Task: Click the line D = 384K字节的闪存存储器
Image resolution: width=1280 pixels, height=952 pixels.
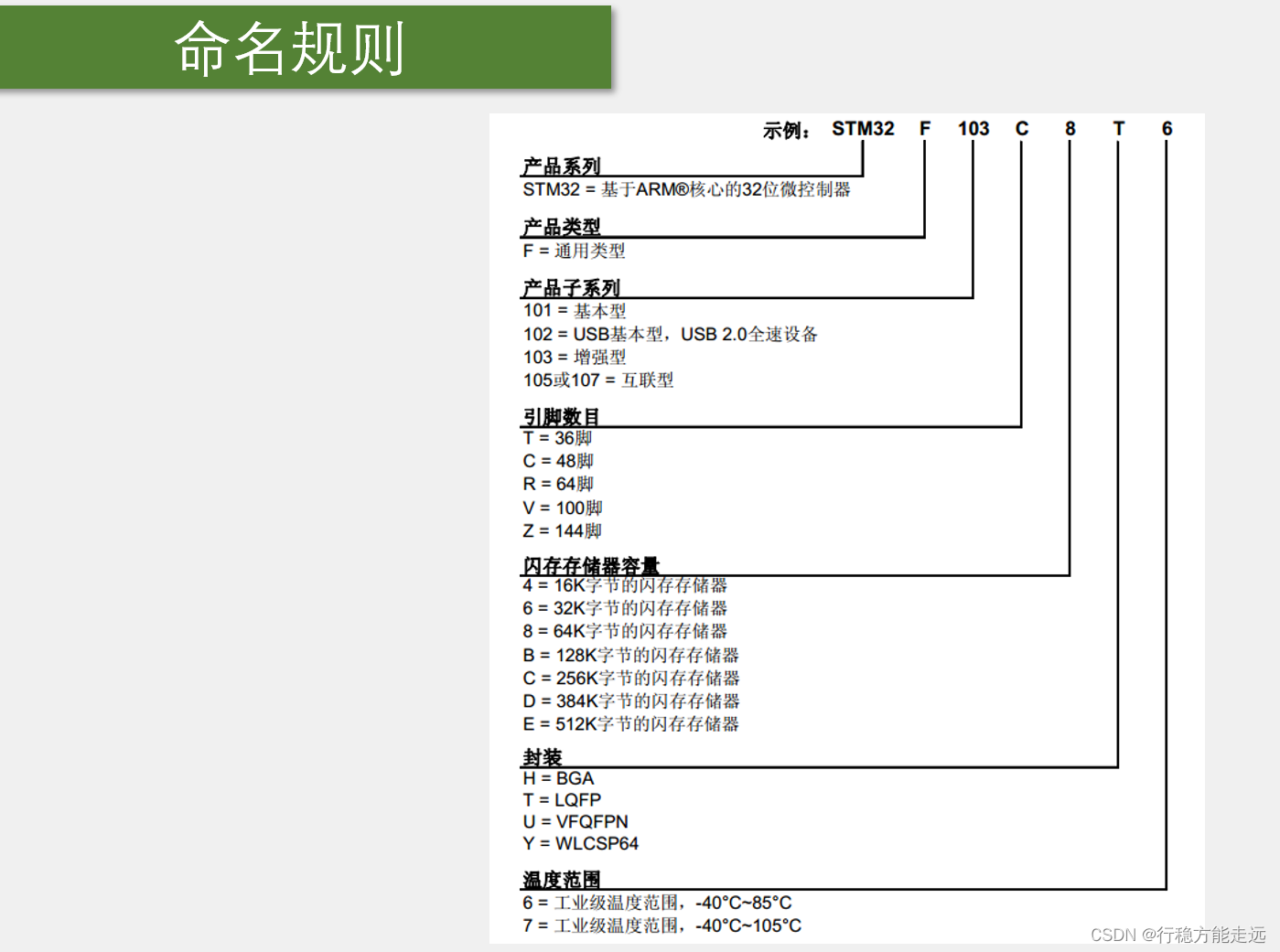Action: click(631, 701)
